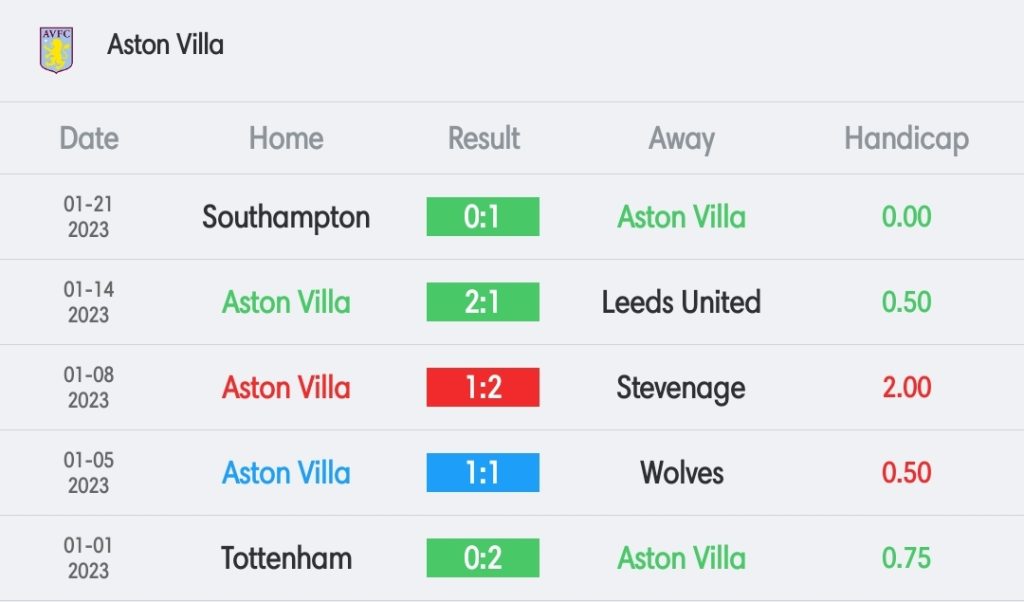Open the green 0:1 result badge
1024x602 pixels.
tap(483, 216)
